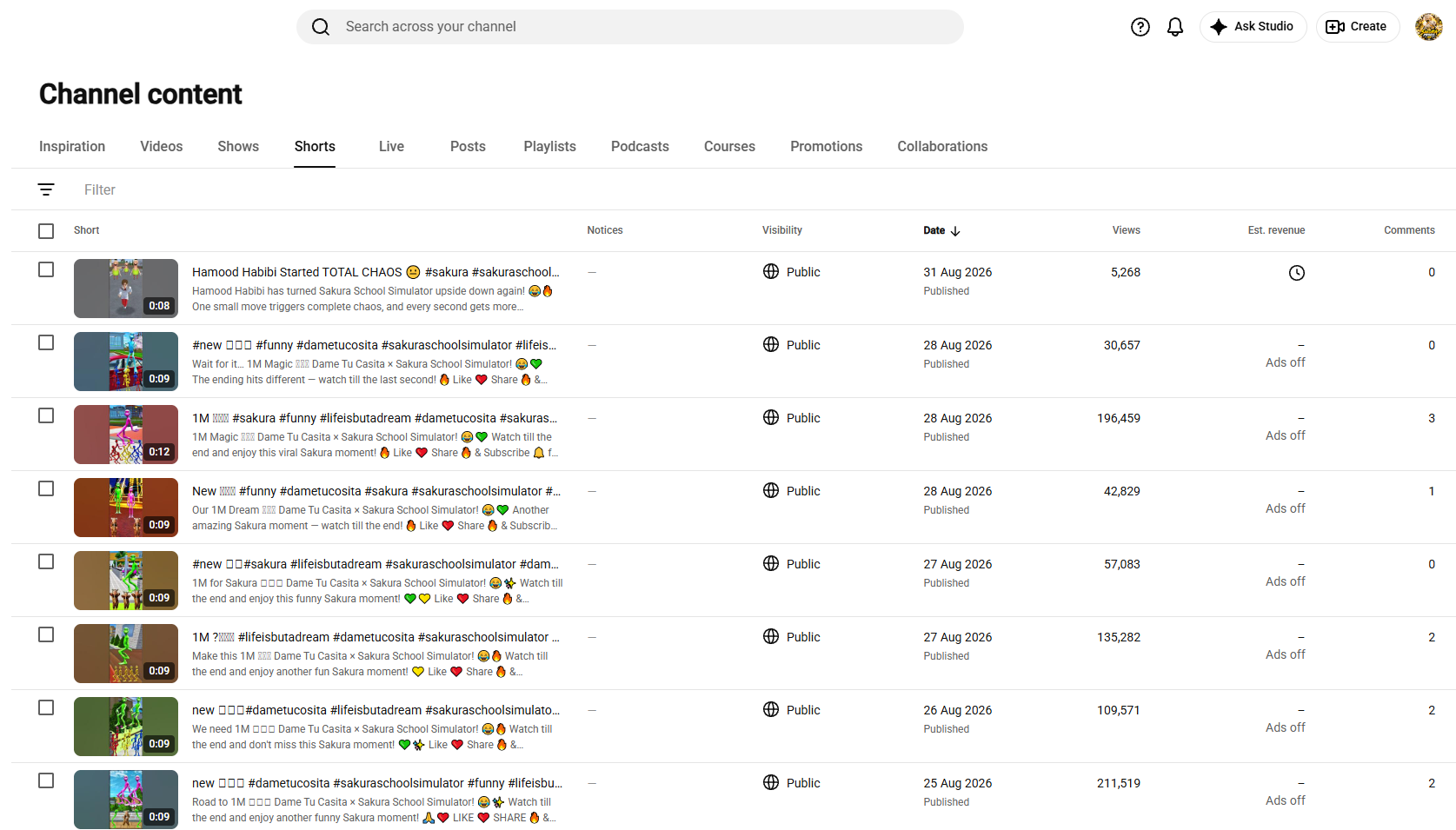
Task: Click the Ask Studio sparkle button
Action: pyautogui.click(x=1253, y=27)
